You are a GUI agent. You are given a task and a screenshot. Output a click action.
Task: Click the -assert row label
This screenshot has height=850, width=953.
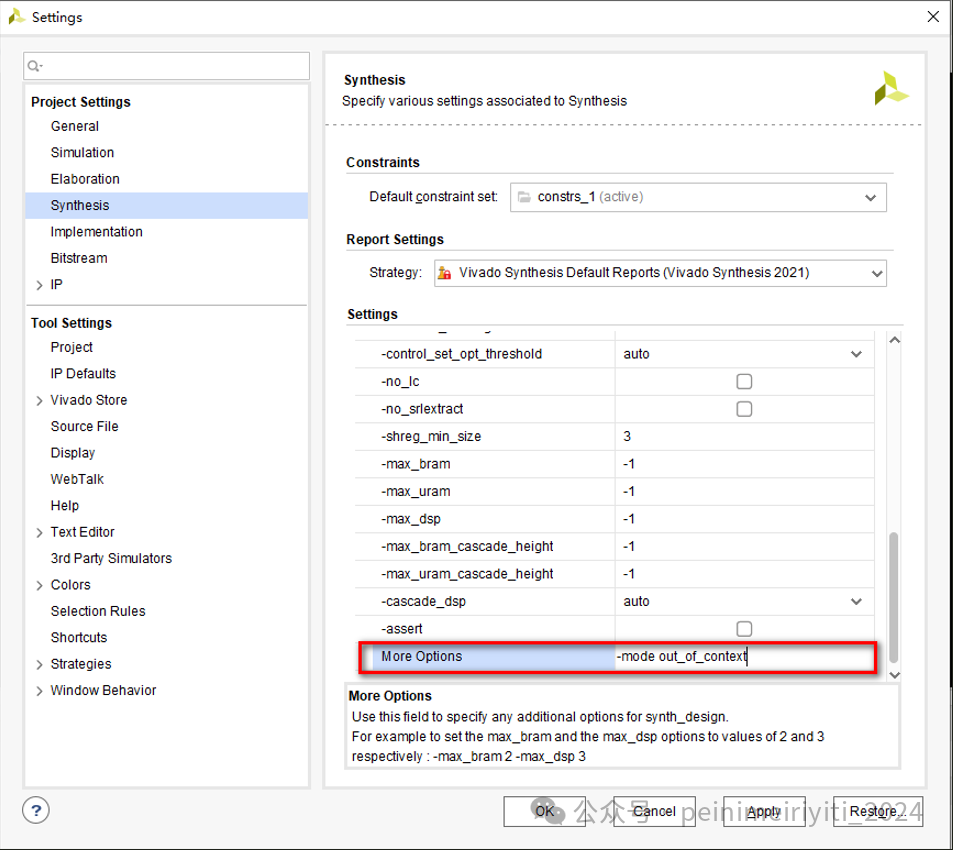(401, 629)
